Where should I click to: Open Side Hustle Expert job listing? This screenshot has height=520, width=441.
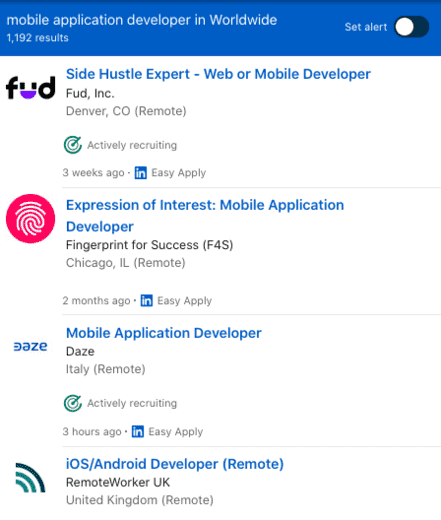point(218,74)
